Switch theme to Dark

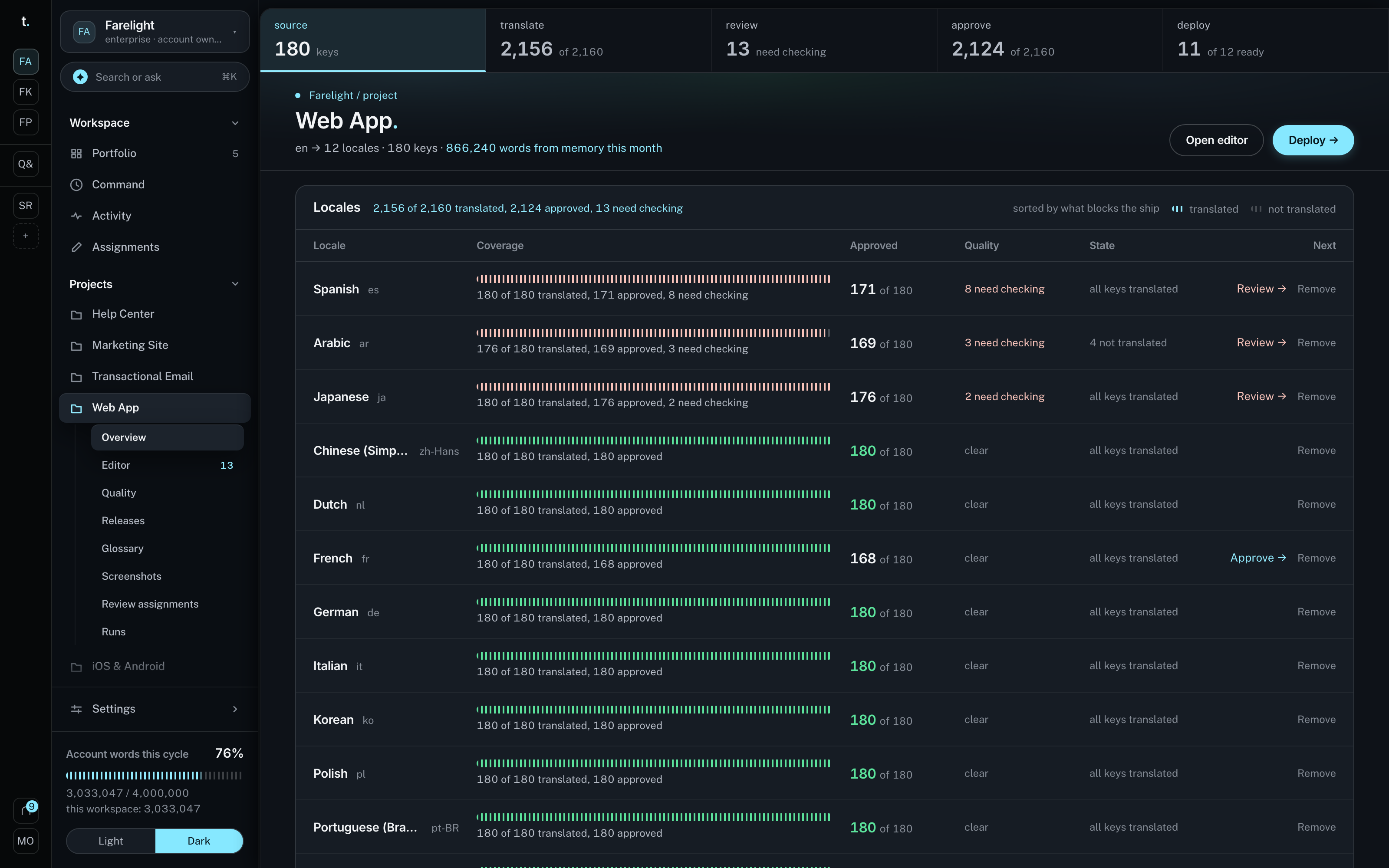(199, 841)
